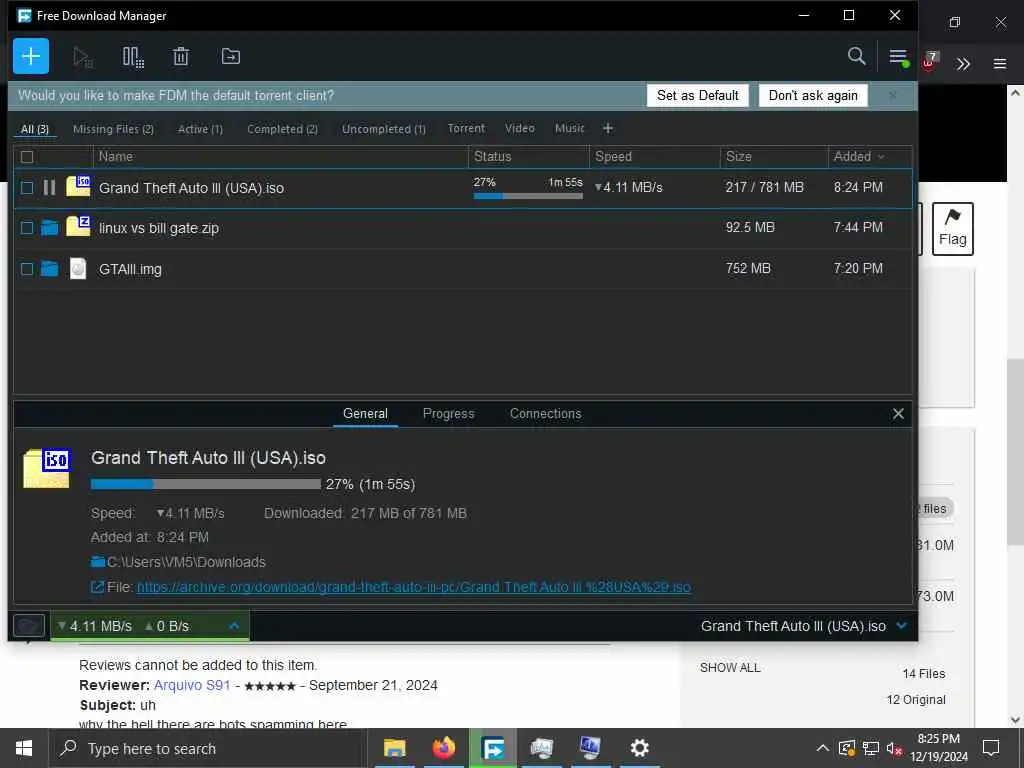
Task: Select the Missing Files (2) filter tab
Action: (113, 129)
